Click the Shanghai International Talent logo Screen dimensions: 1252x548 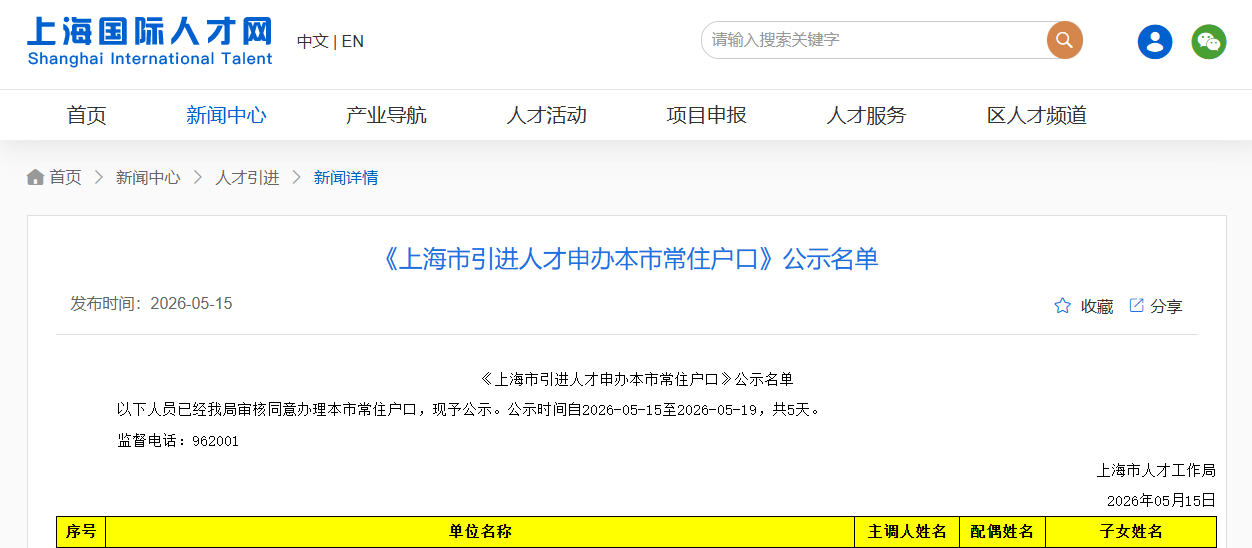tap(150, 41)
